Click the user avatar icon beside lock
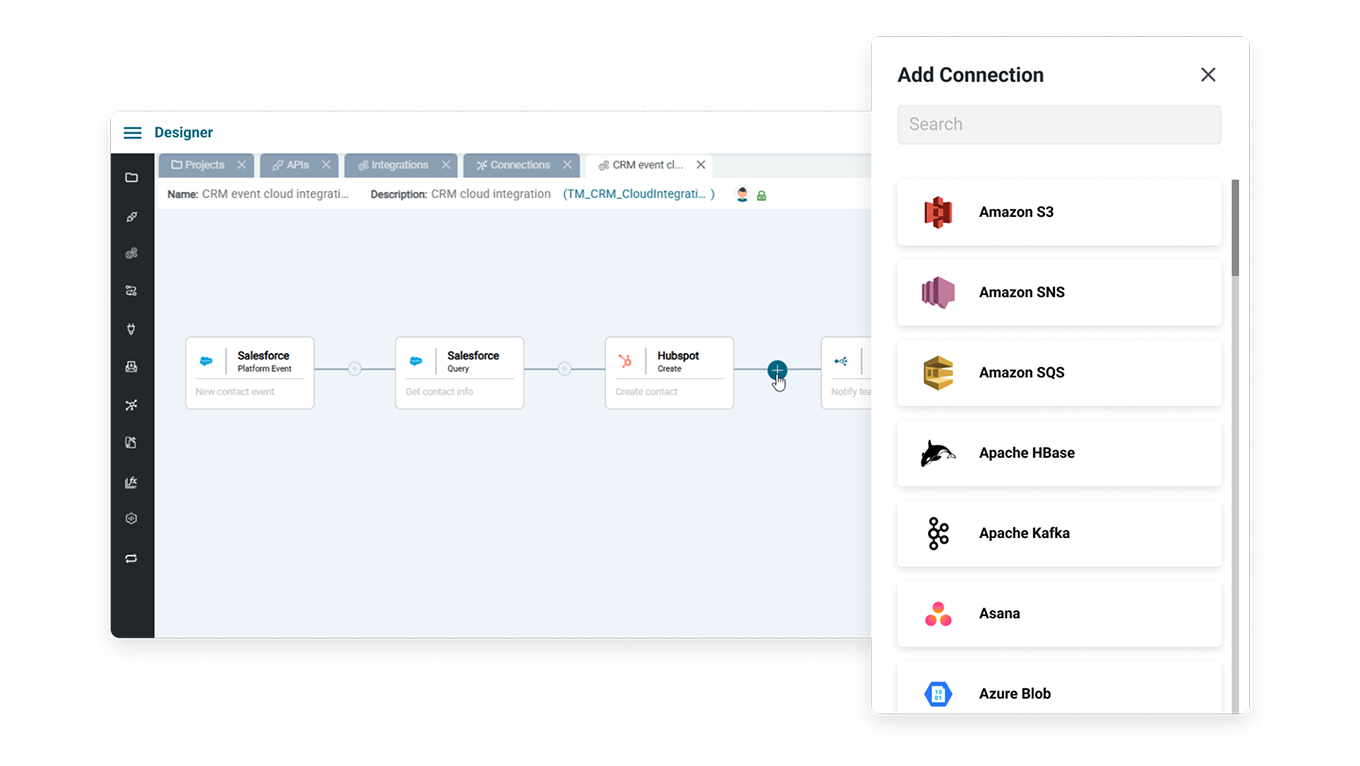This screenshot has width=1360, height=766. click(x=742, y=195)
